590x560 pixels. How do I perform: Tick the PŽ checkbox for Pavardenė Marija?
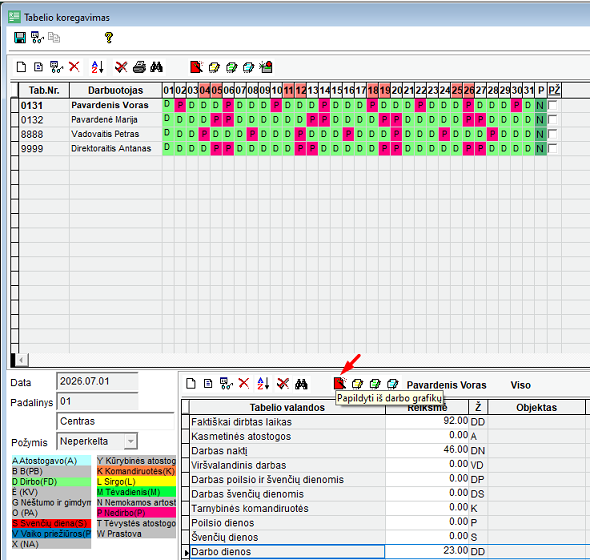click(x=553, y=120)
